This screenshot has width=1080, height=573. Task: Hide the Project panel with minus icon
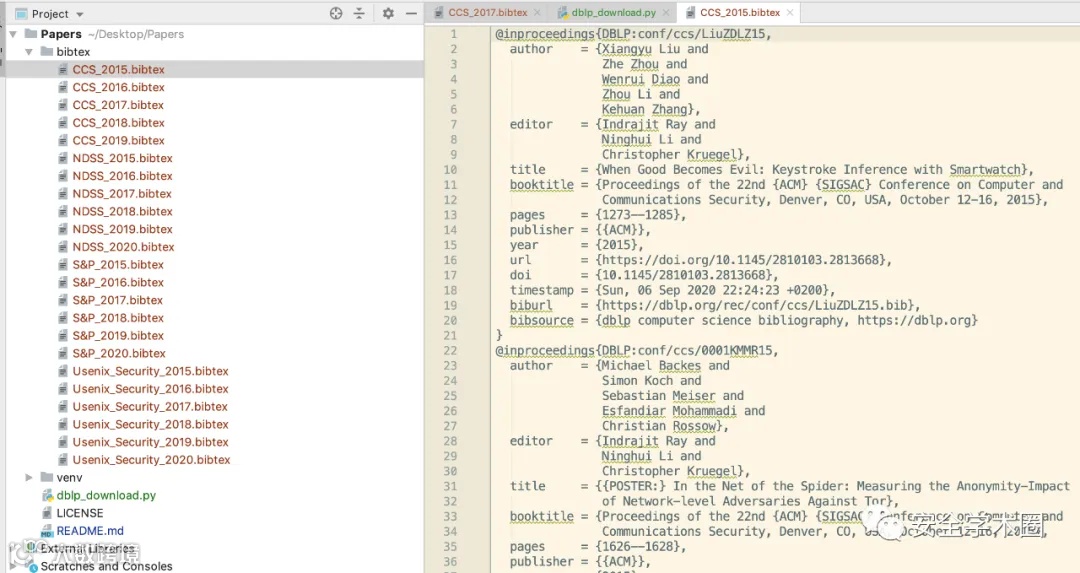coord(411,13)
